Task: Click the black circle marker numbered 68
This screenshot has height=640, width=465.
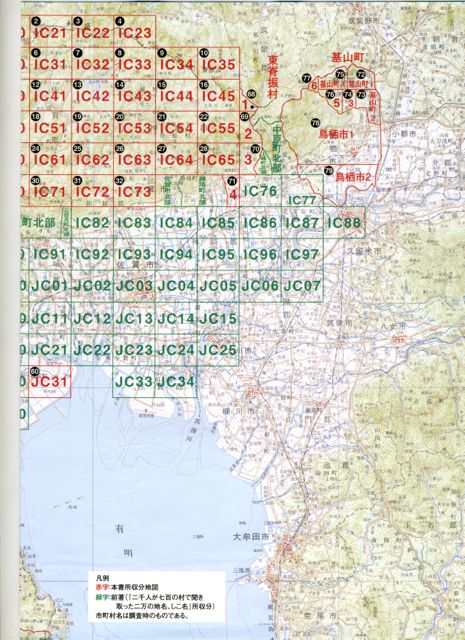Action: click(251, 94)
